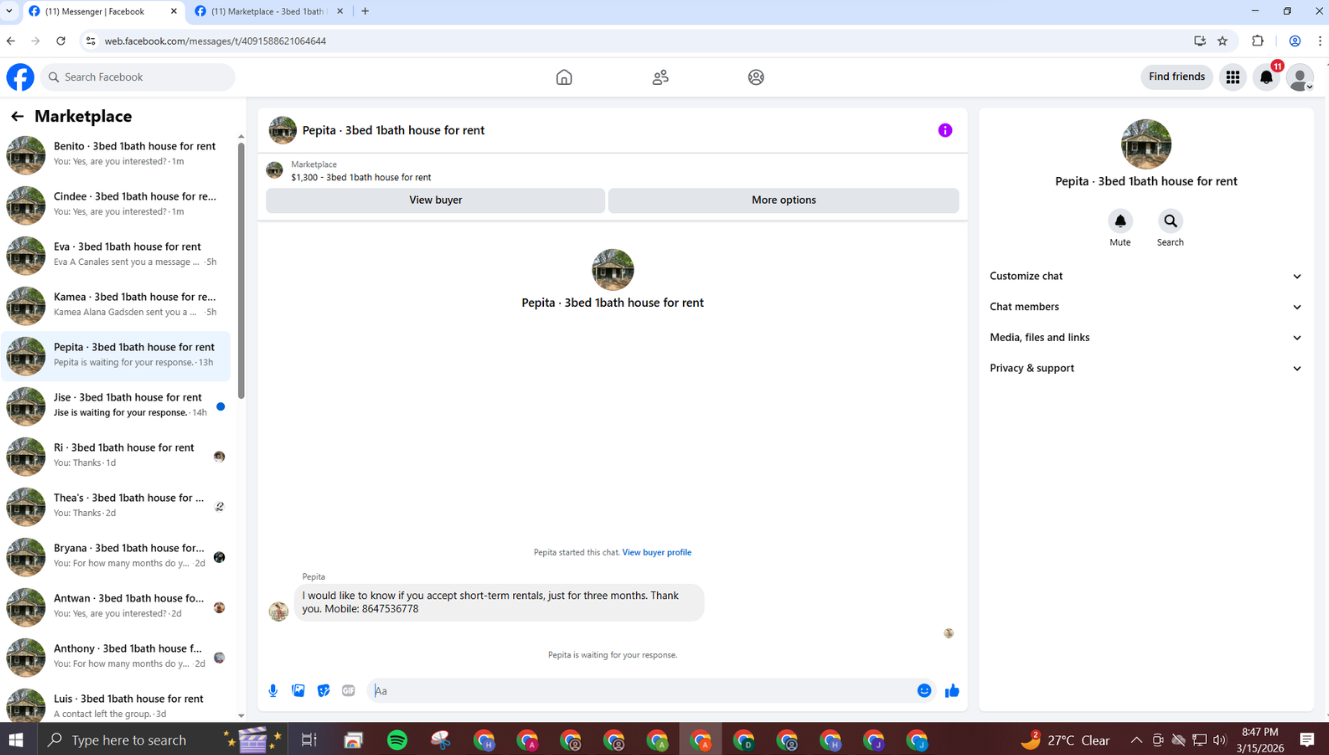
Task: Open the account profile picture menu
Action: [x=1300, y=77]
